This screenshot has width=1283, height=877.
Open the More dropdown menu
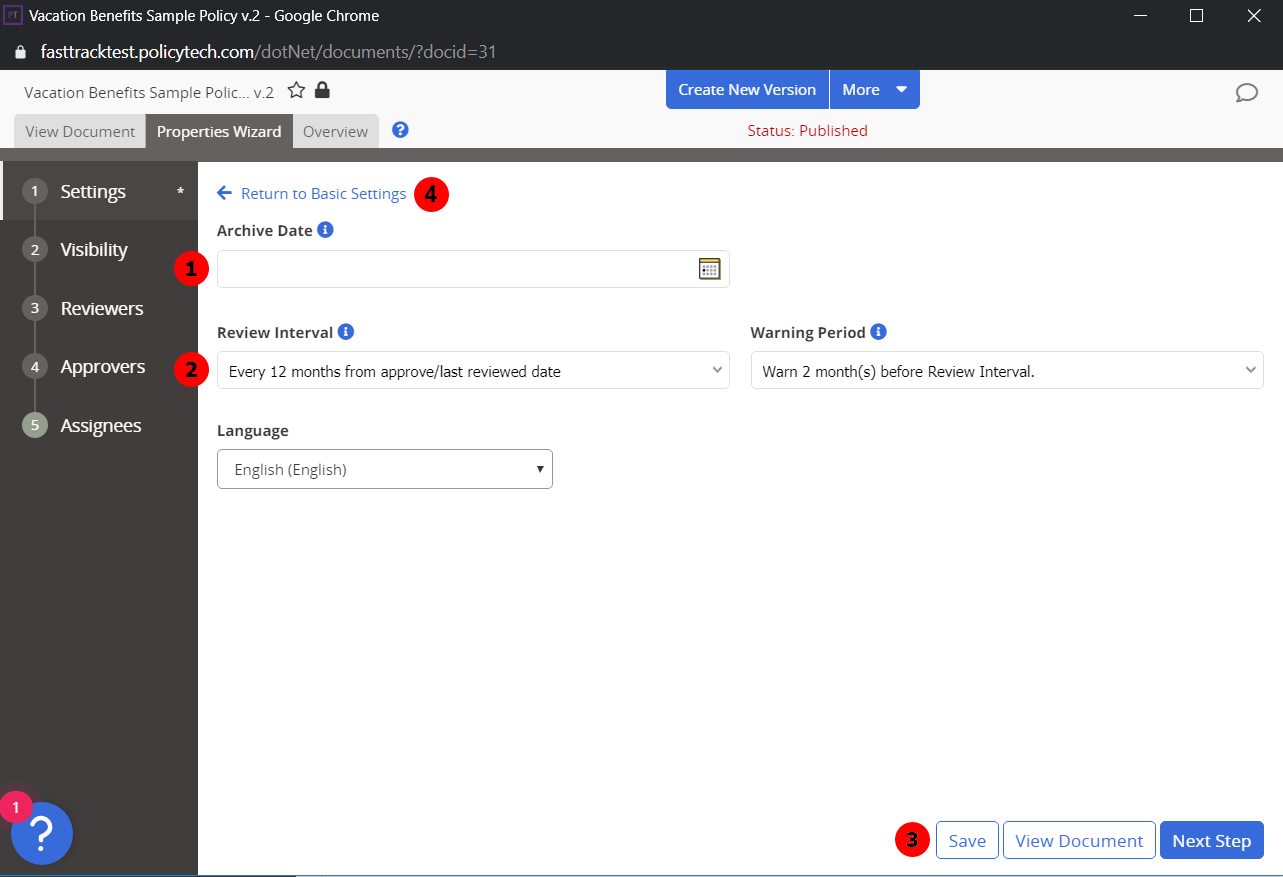[874, 89]
